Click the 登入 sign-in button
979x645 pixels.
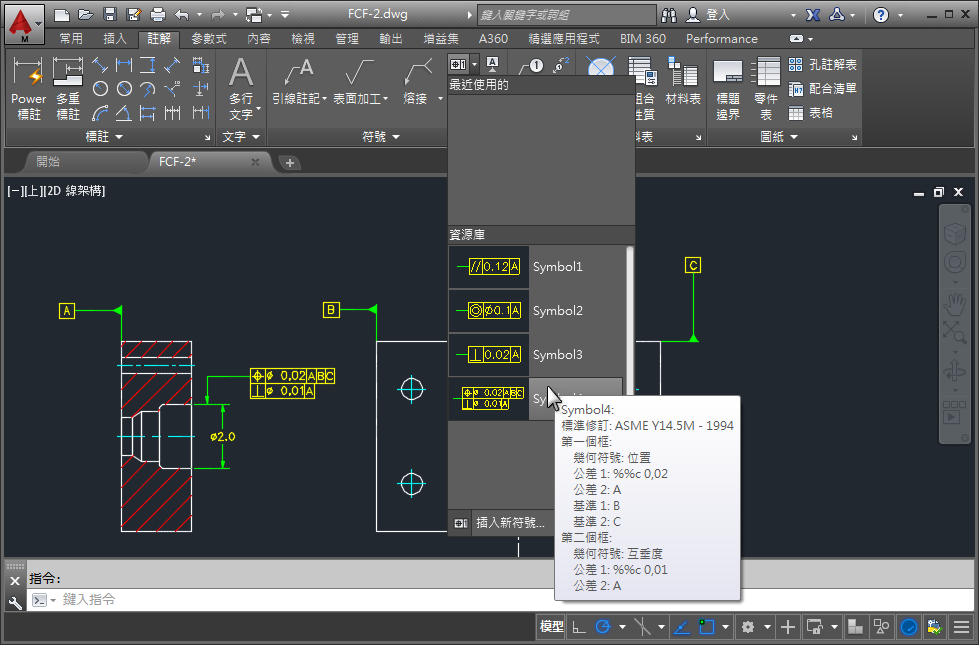tap(707, 14)
